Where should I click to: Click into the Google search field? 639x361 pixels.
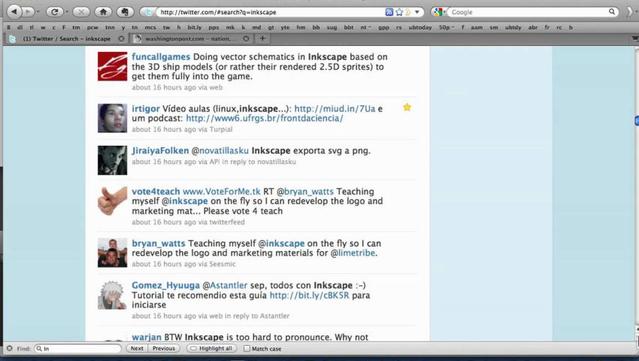(529, 12)
